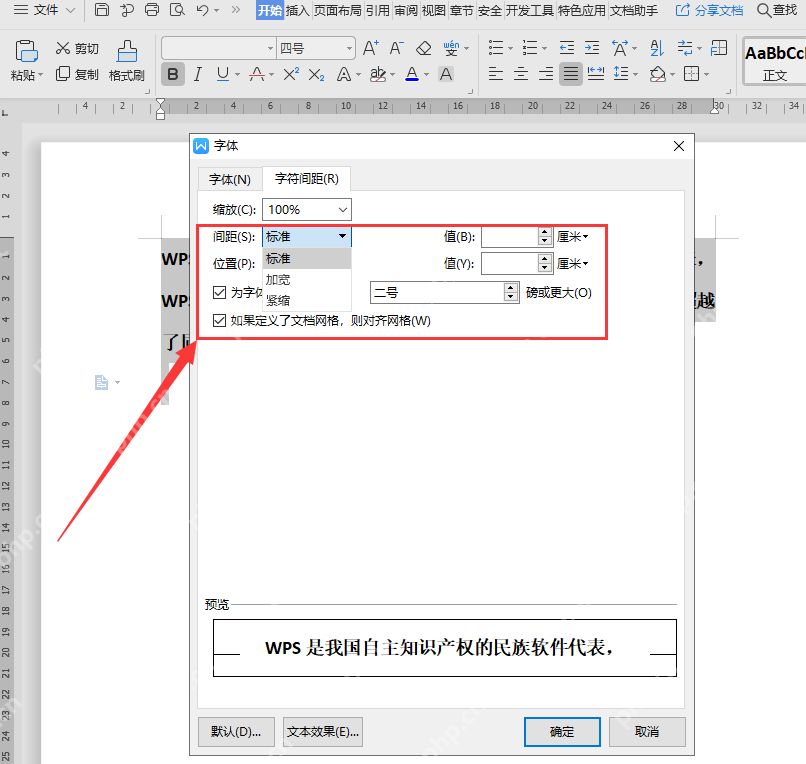Open the 引用 ribbon tab

[378, 10]
